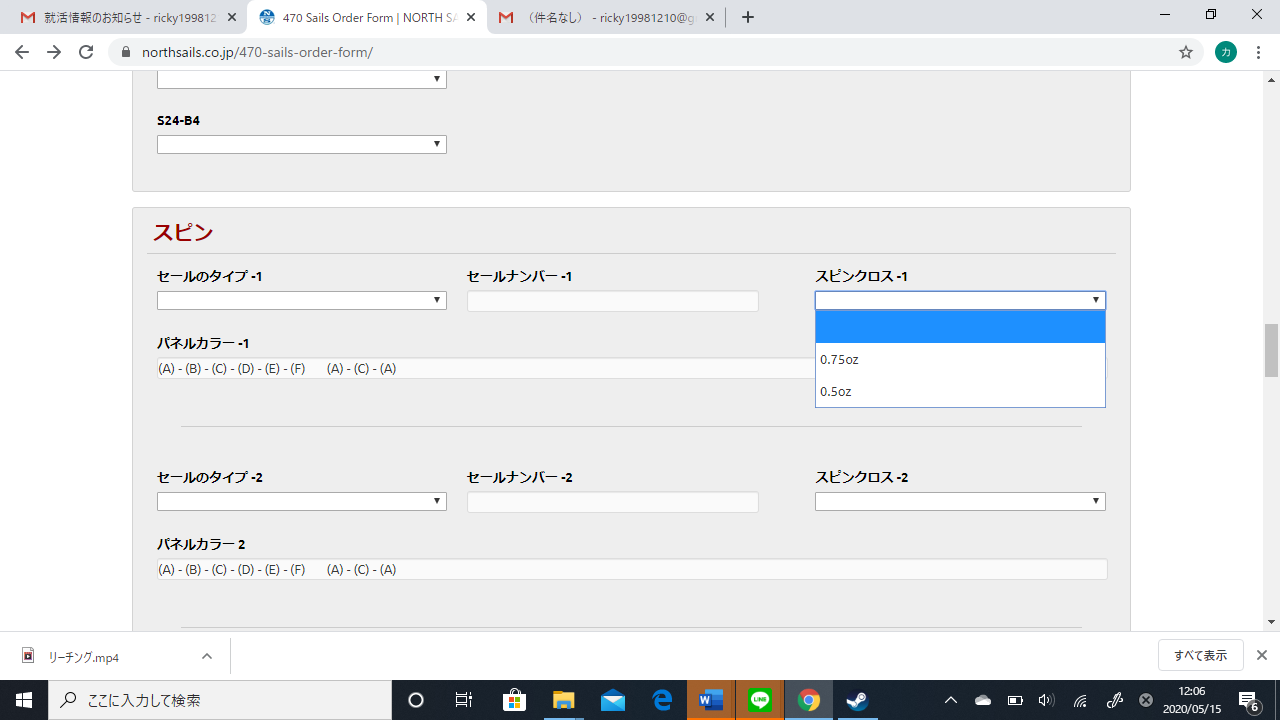Click the page vertical scrollbar thumb
The image size is (1280, 720).
coord(1272,350)
